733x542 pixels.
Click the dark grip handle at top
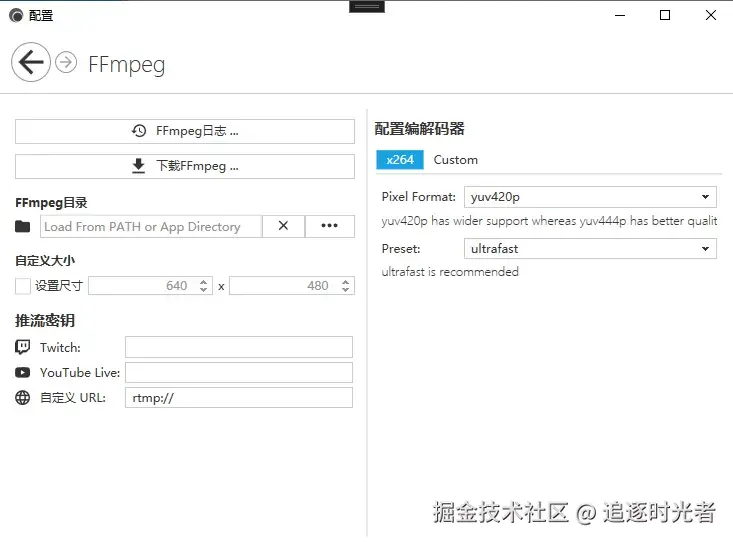click(x=367, y=7)
